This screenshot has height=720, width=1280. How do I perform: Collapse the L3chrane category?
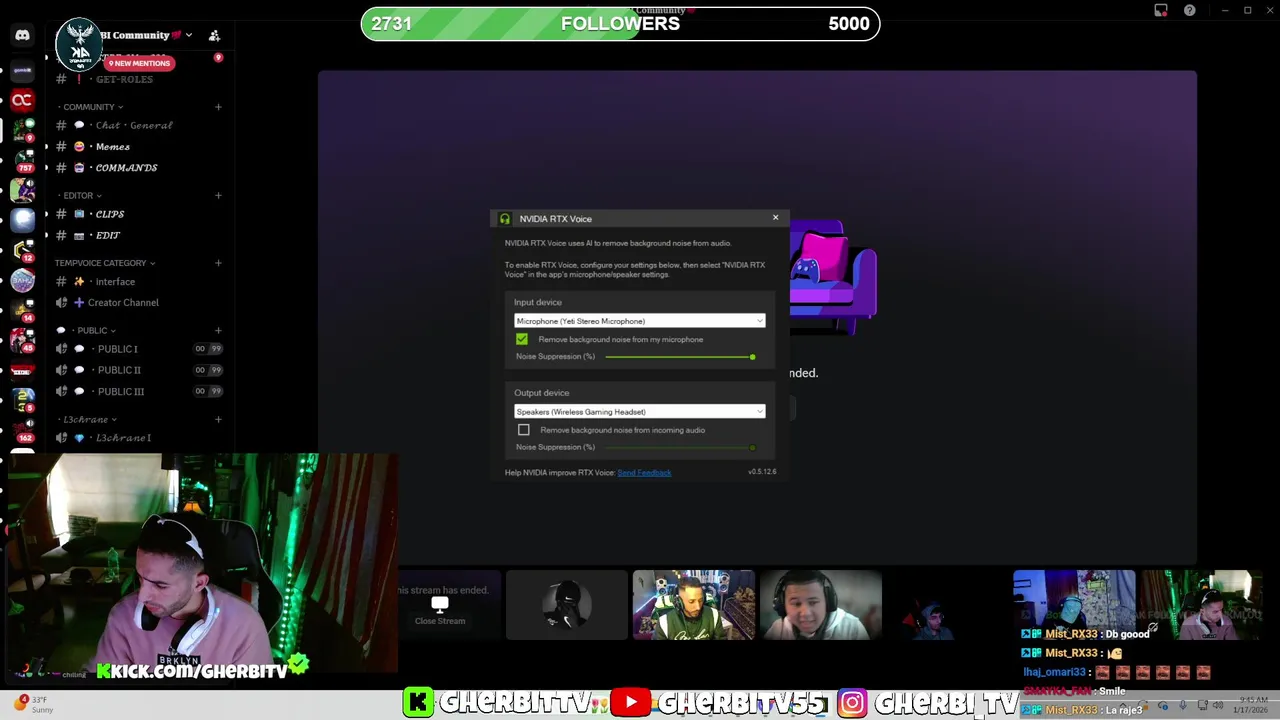(88, 419)
